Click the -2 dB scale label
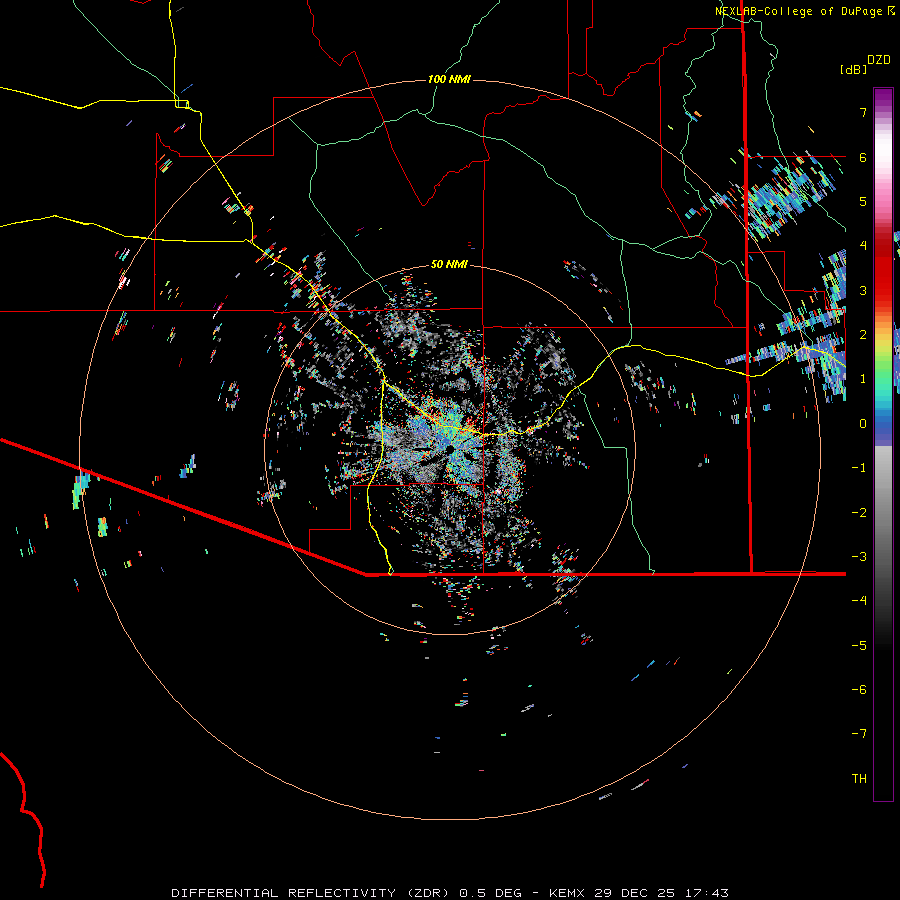The height and width of the screenshot is (900, 900). click(x=859, y=513)
